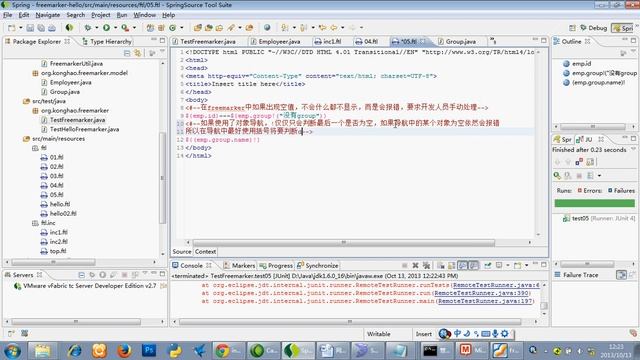This screenshot has height=360, width=640.
Task: Switch to Group.java editor tab
Action: [460, 41]
